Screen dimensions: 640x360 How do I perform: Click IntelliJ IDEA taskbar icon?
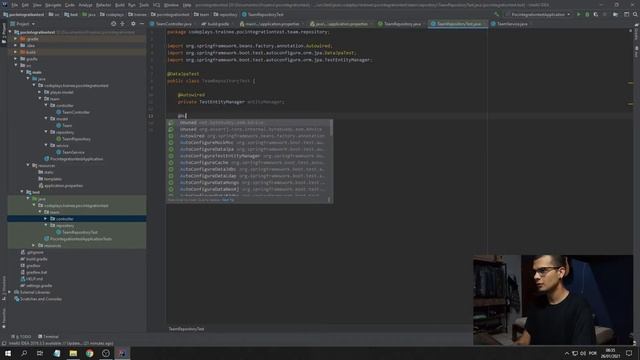pyautogui.click(x=122, y=353)
